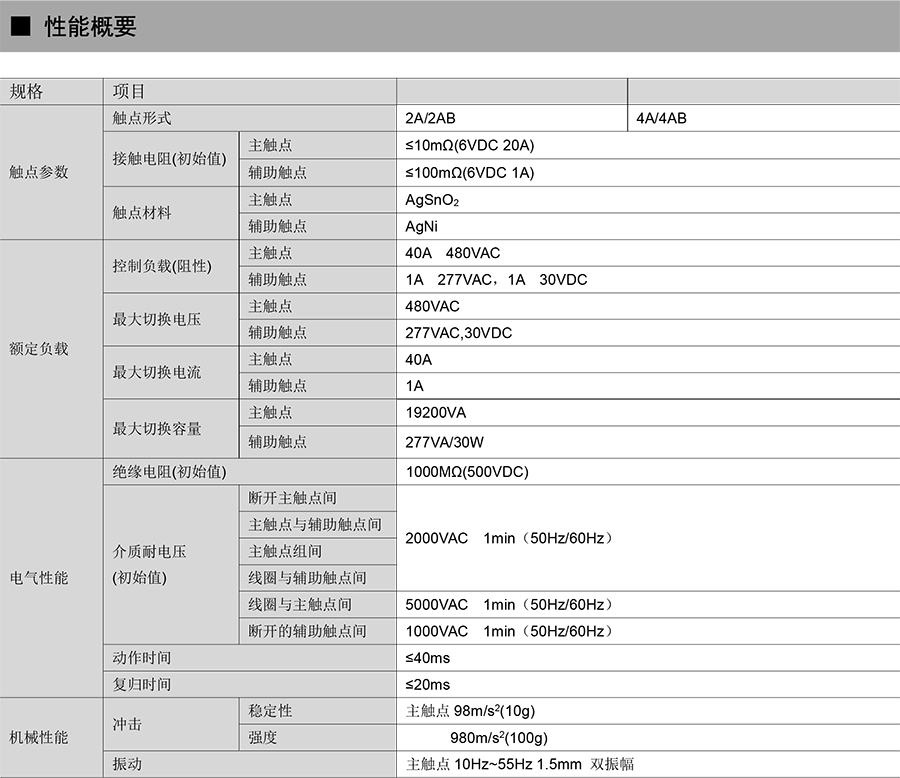Select the 项目 column header
The height and width of the screenshot is (778, 900).
point(129,91)
